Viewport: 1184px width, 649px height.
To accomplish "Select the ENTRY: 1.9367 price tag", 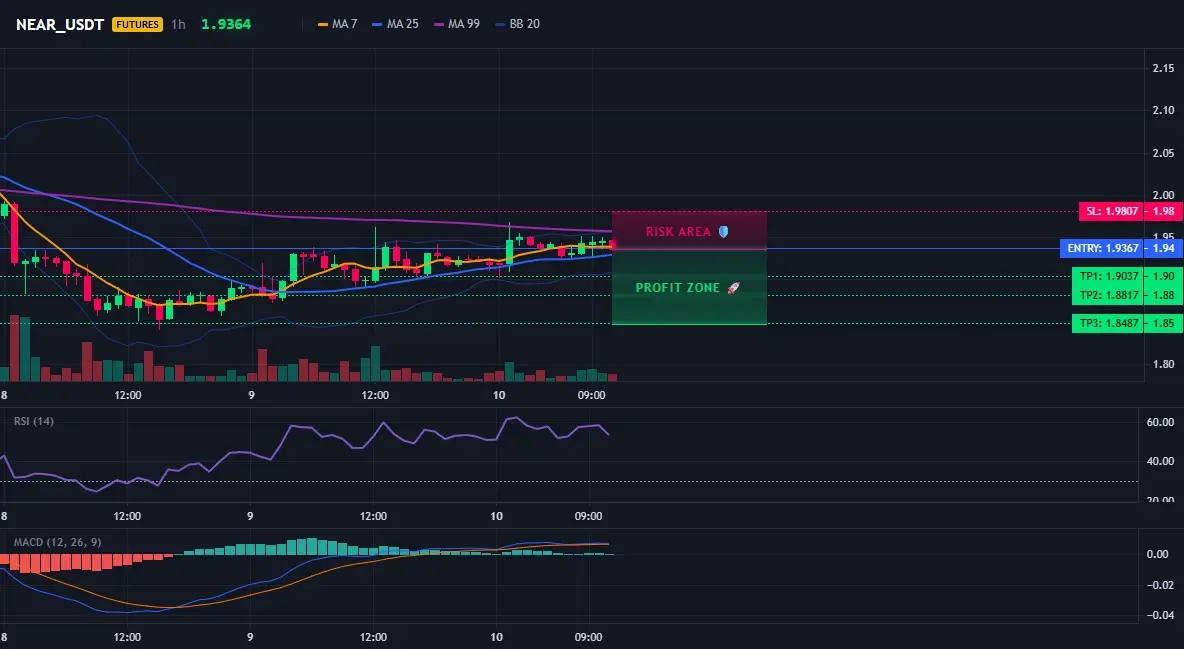I will click(1102, 248).
